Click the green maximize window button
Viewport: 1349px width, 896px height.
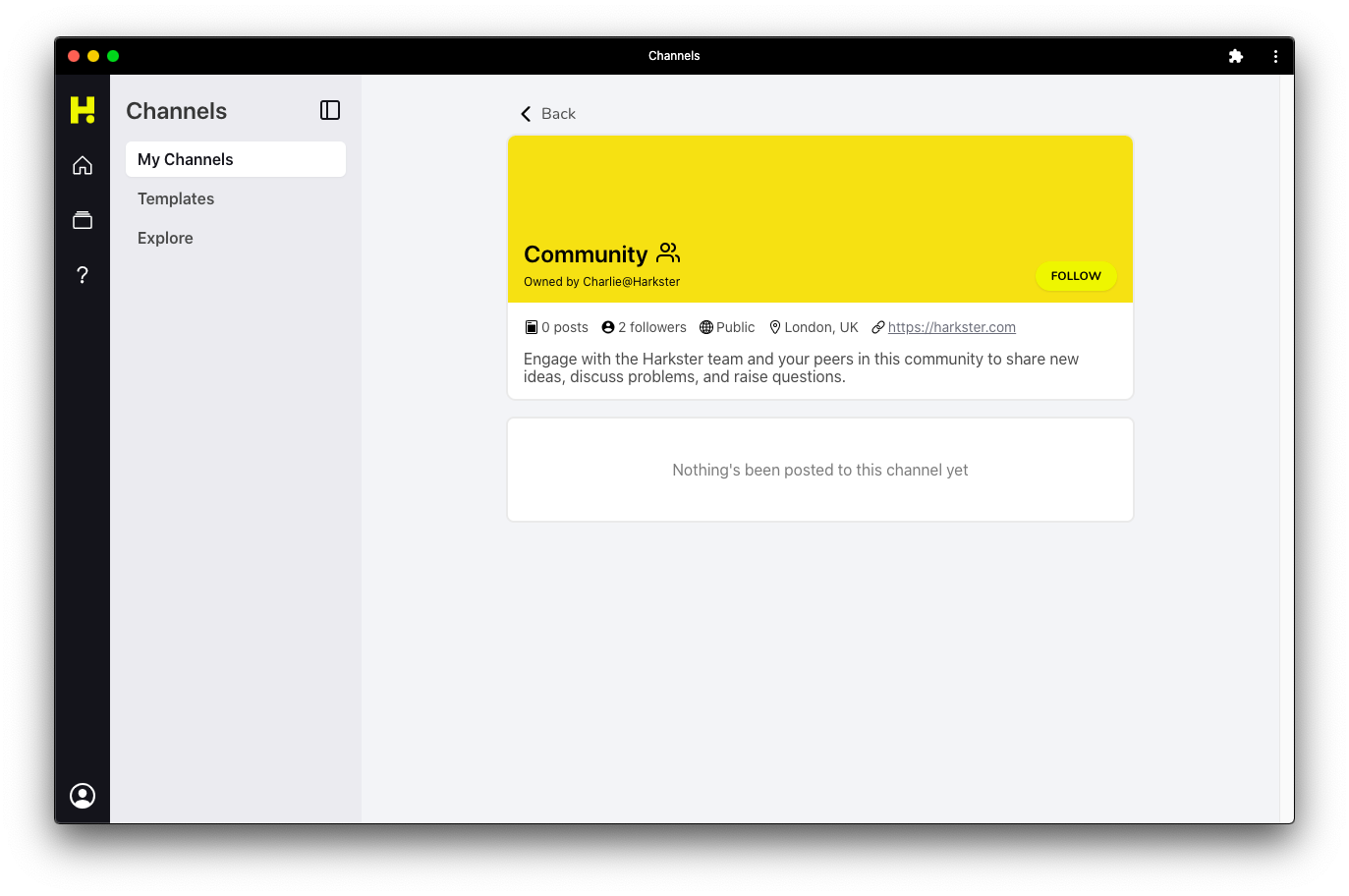(113, 56)
